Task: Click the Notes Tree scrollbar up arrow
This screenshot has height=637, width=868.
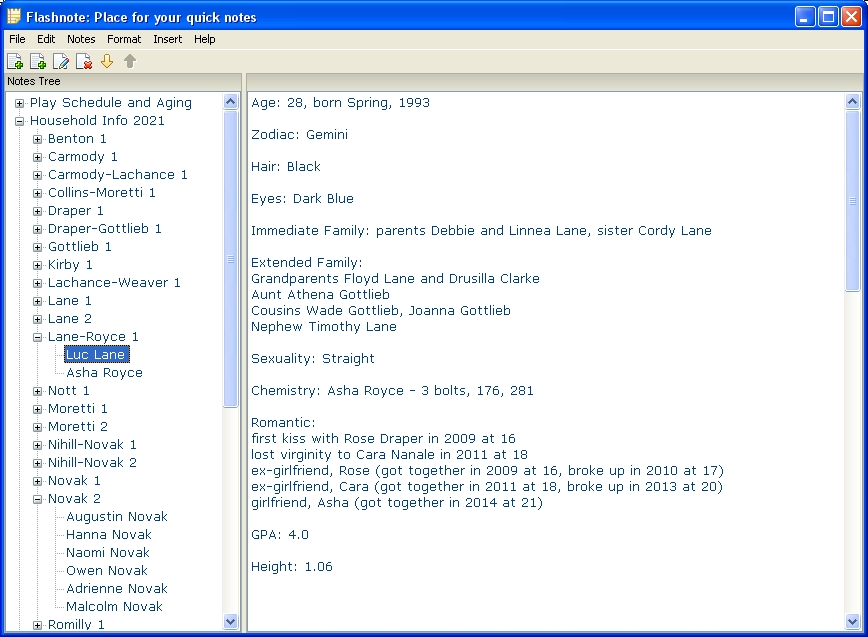Action: coord(231,101)
